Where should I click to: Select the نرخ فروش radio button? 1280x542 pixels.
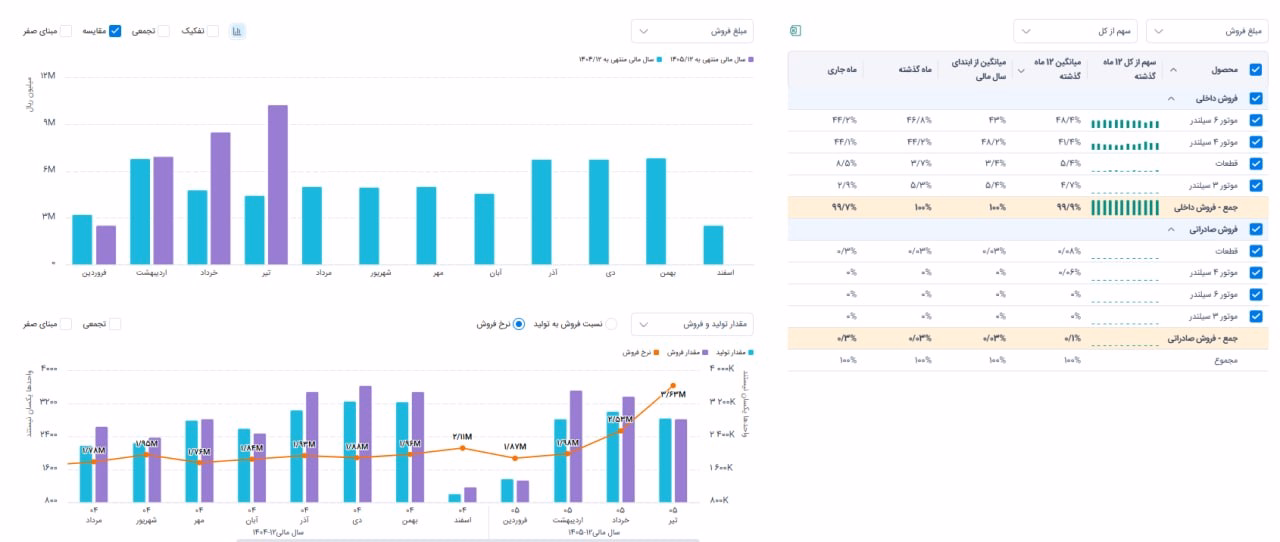519,324
